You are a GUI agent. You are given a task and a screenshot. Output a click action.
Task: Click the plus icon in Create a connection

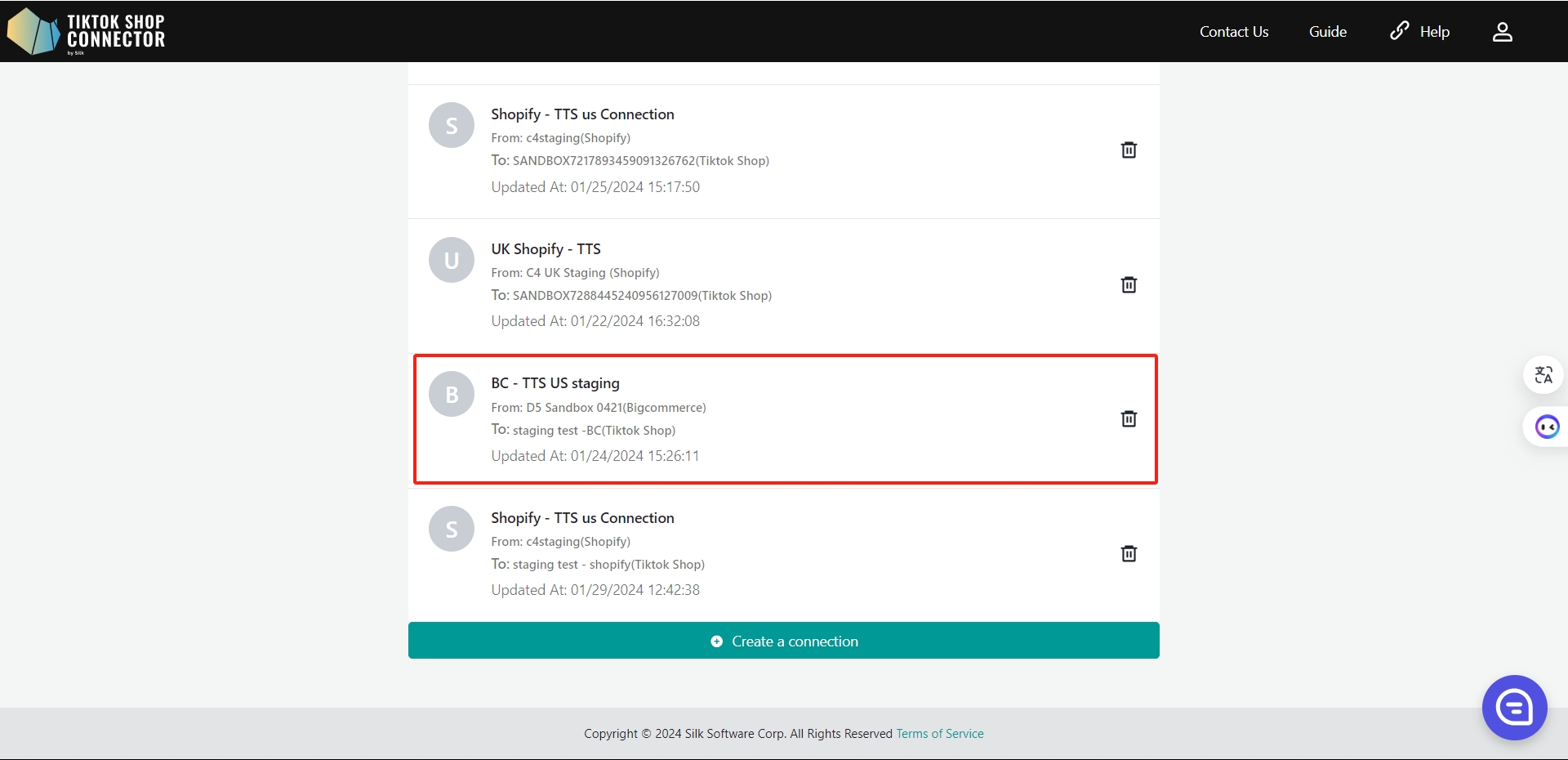point(716,642)
